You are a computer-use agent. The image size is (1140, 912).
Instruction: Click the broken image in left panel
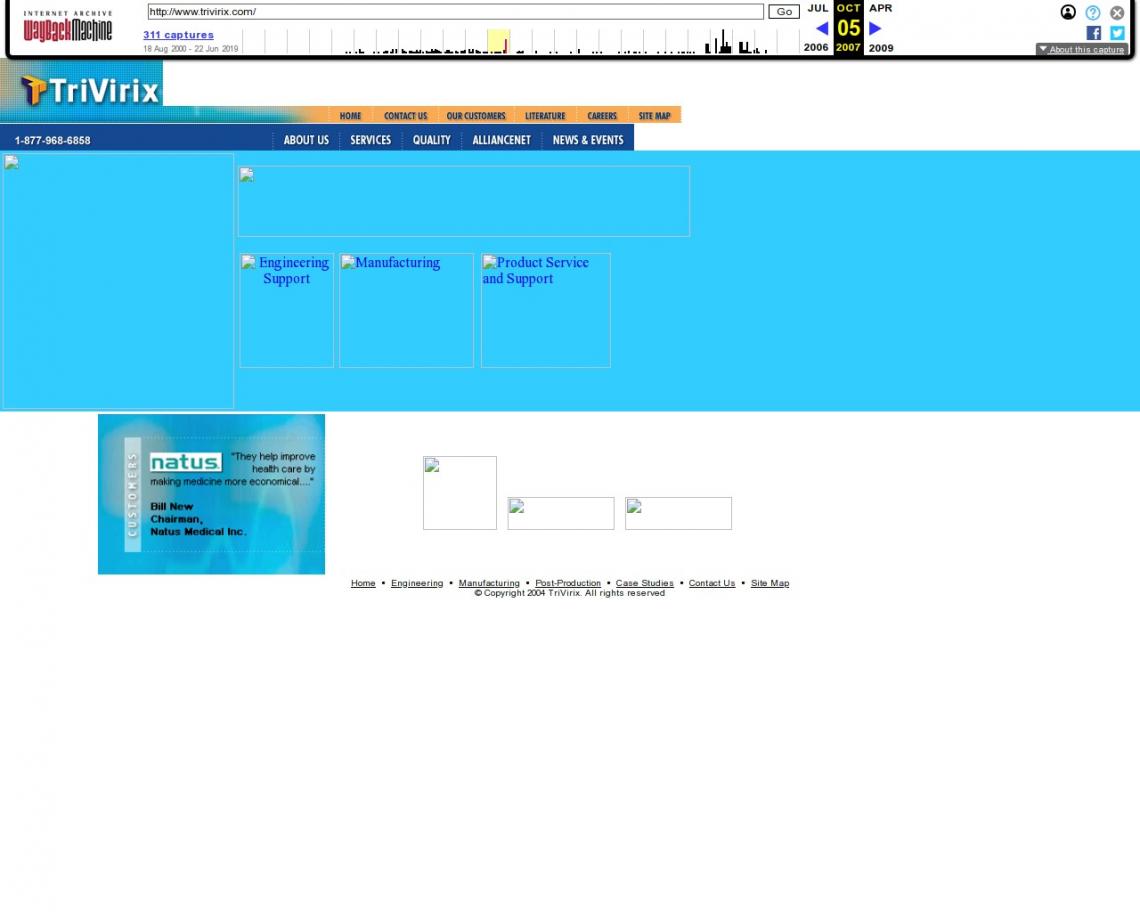tap(118, 281)
